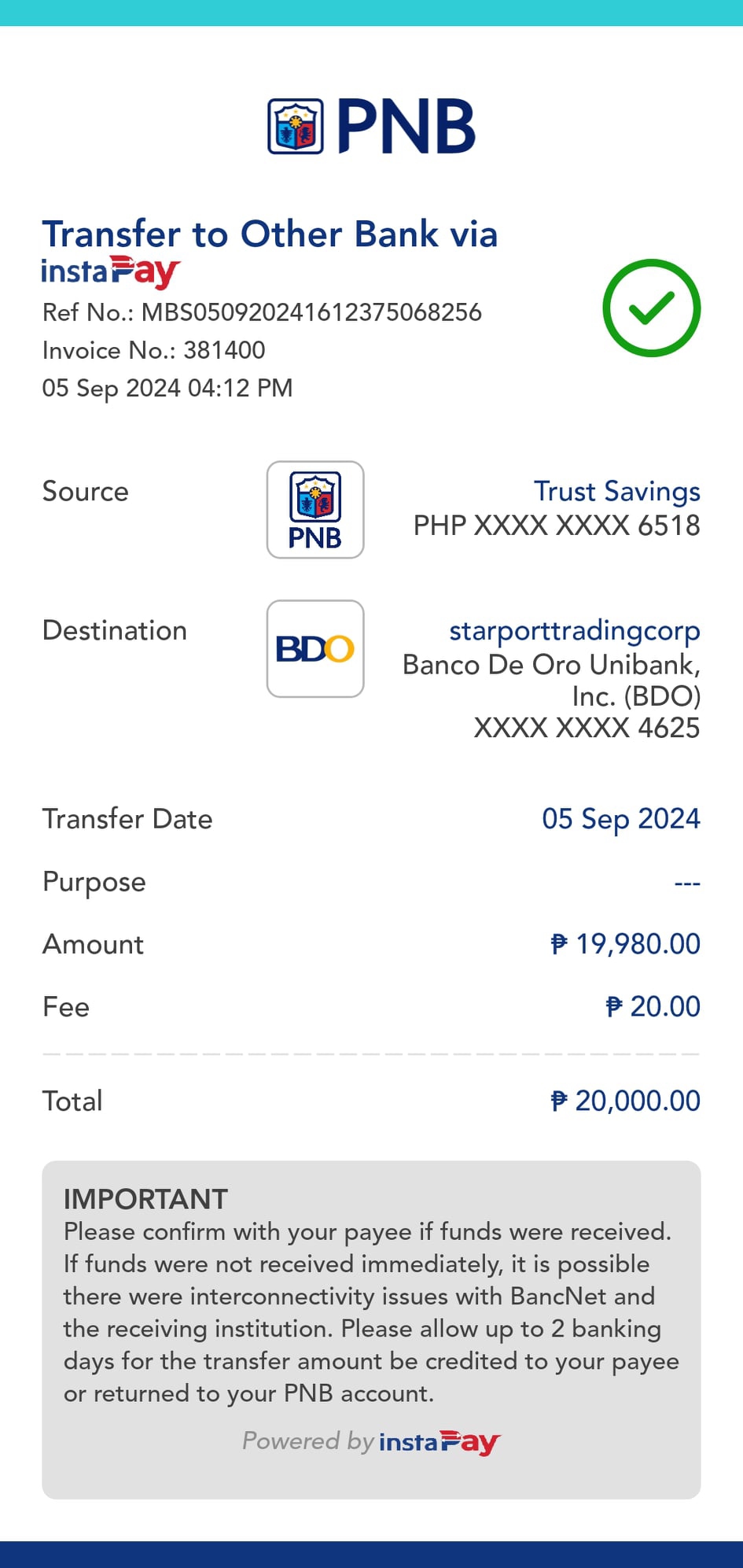Click the total ₱ 20,000.00
The height and width of the screenshot is (1568, 743).
pyautogui.click(x=625, y=1101)
